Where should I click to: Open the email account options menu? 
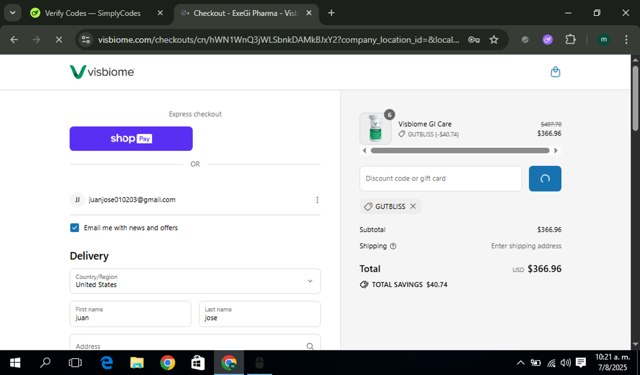317,200
